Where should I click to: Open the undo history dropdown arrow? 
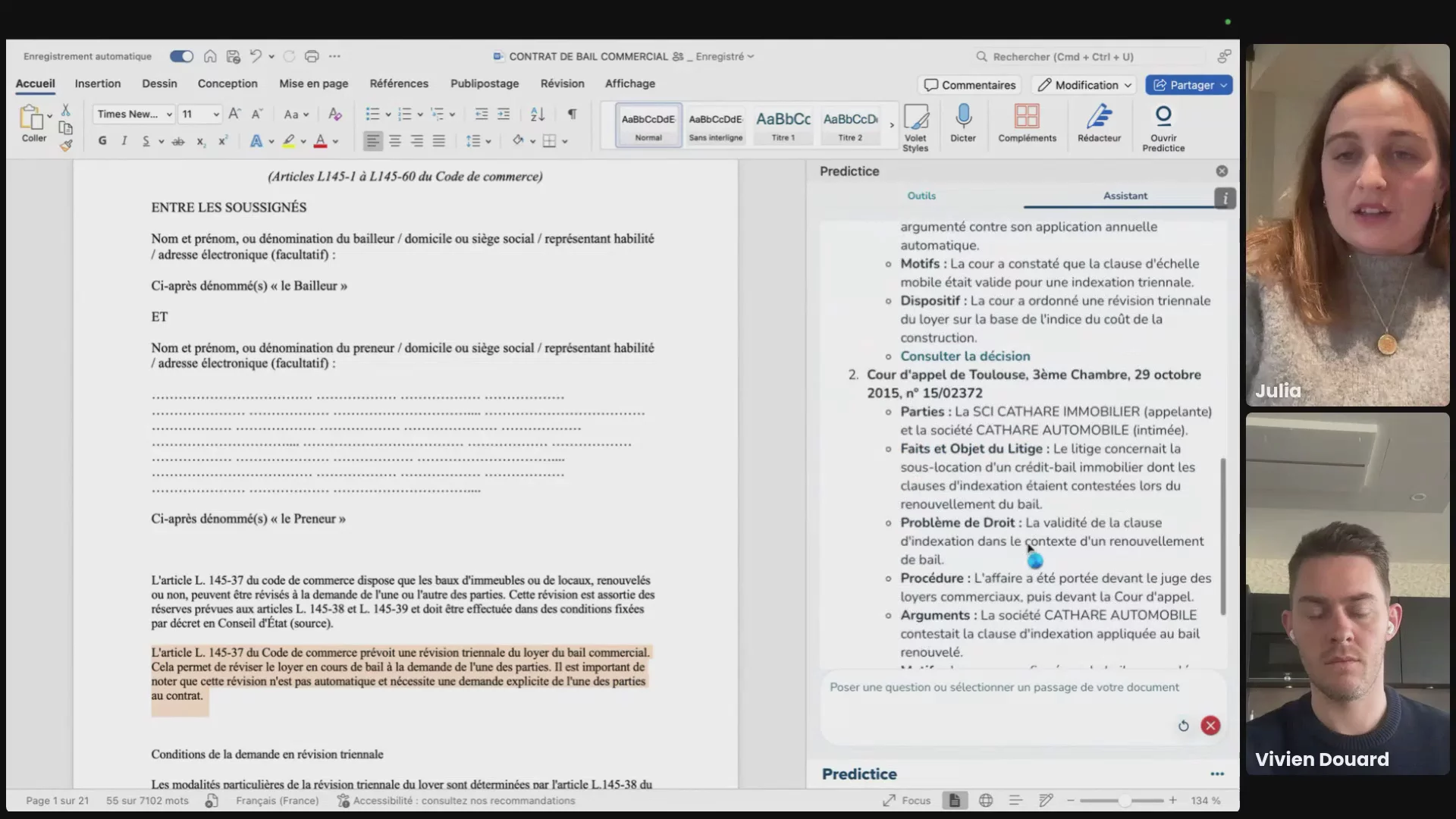(x=271, y=56)
